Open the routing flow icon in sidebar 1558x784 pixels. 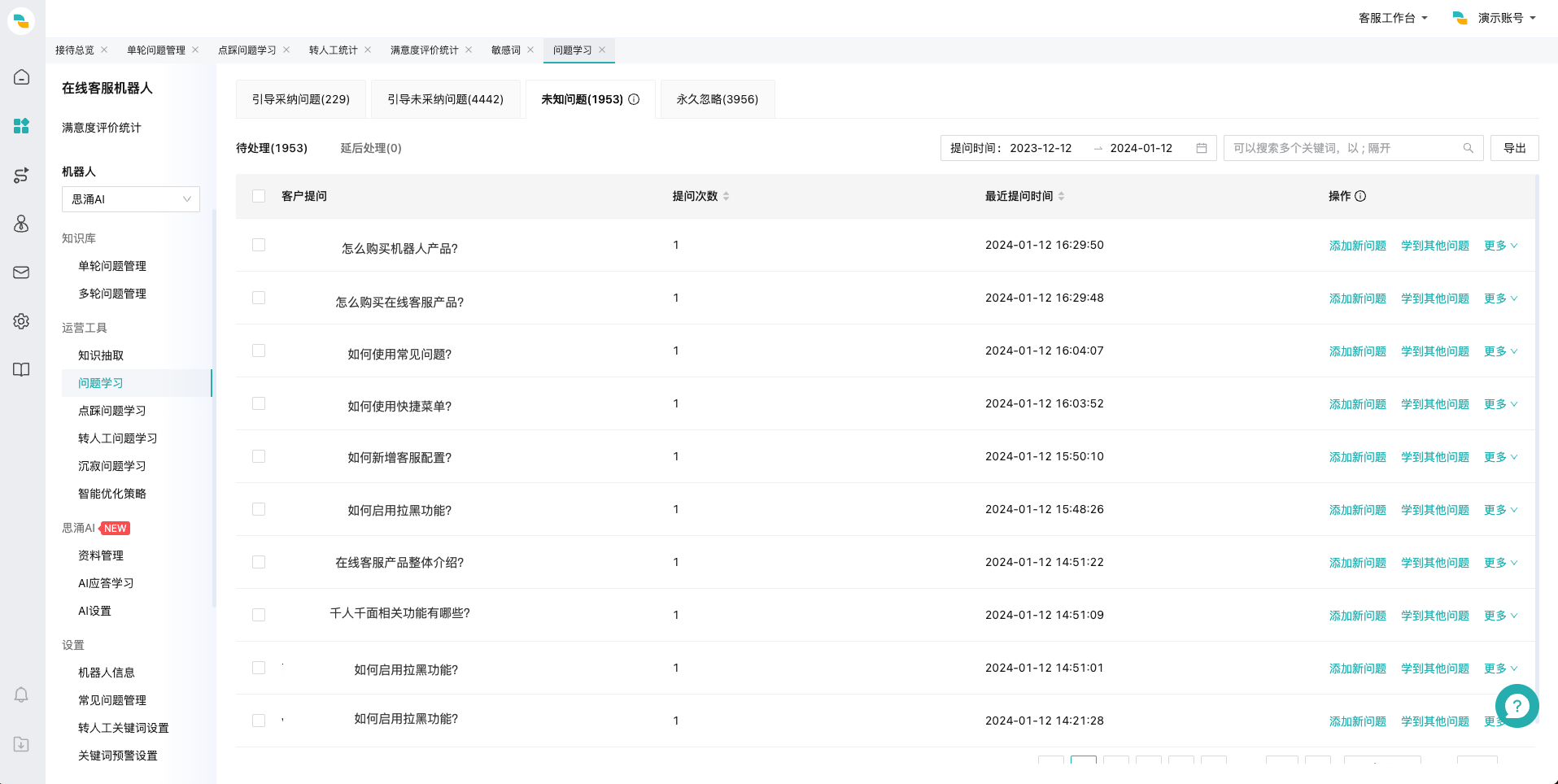tap(22, 175)
